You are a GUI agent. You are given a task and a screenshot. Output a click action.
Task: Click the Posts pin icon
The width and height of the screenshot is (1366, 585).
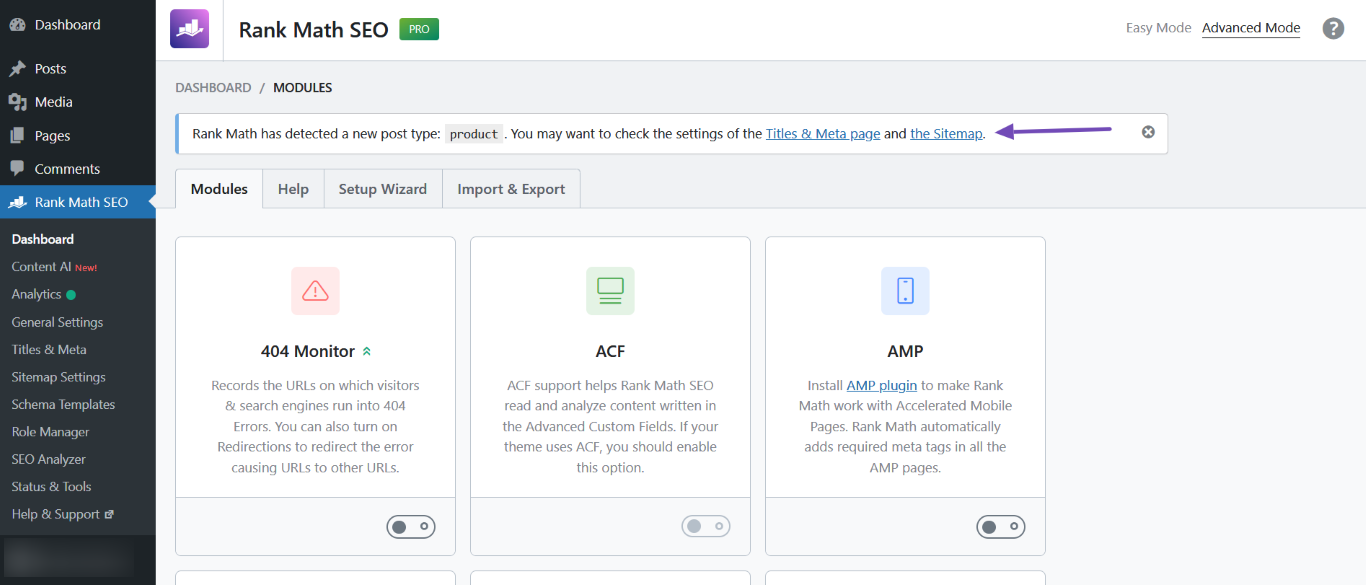pos(17,69)
